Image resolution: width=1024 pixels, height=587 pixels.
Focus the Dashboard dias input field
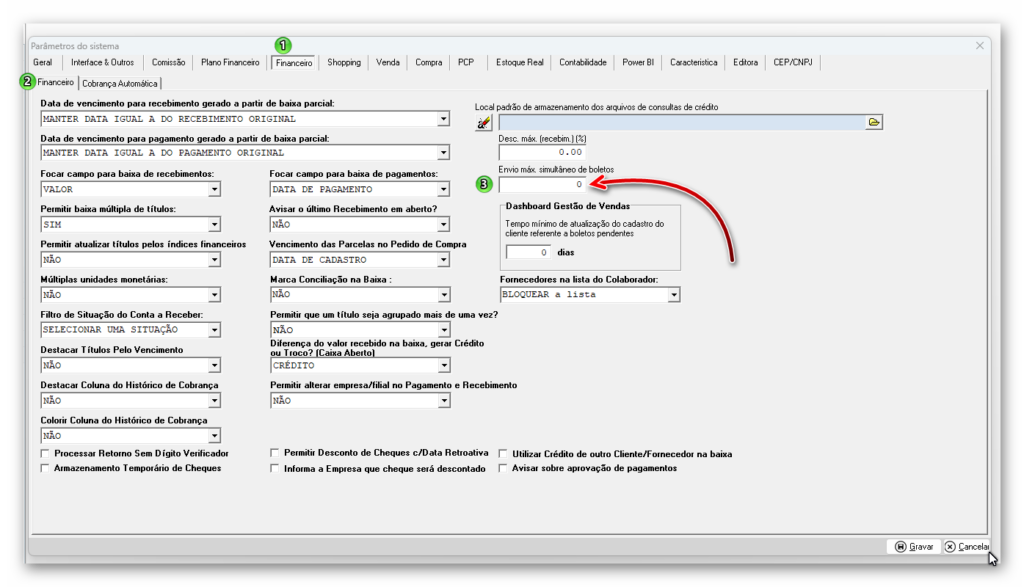click(x=528, y=252)
